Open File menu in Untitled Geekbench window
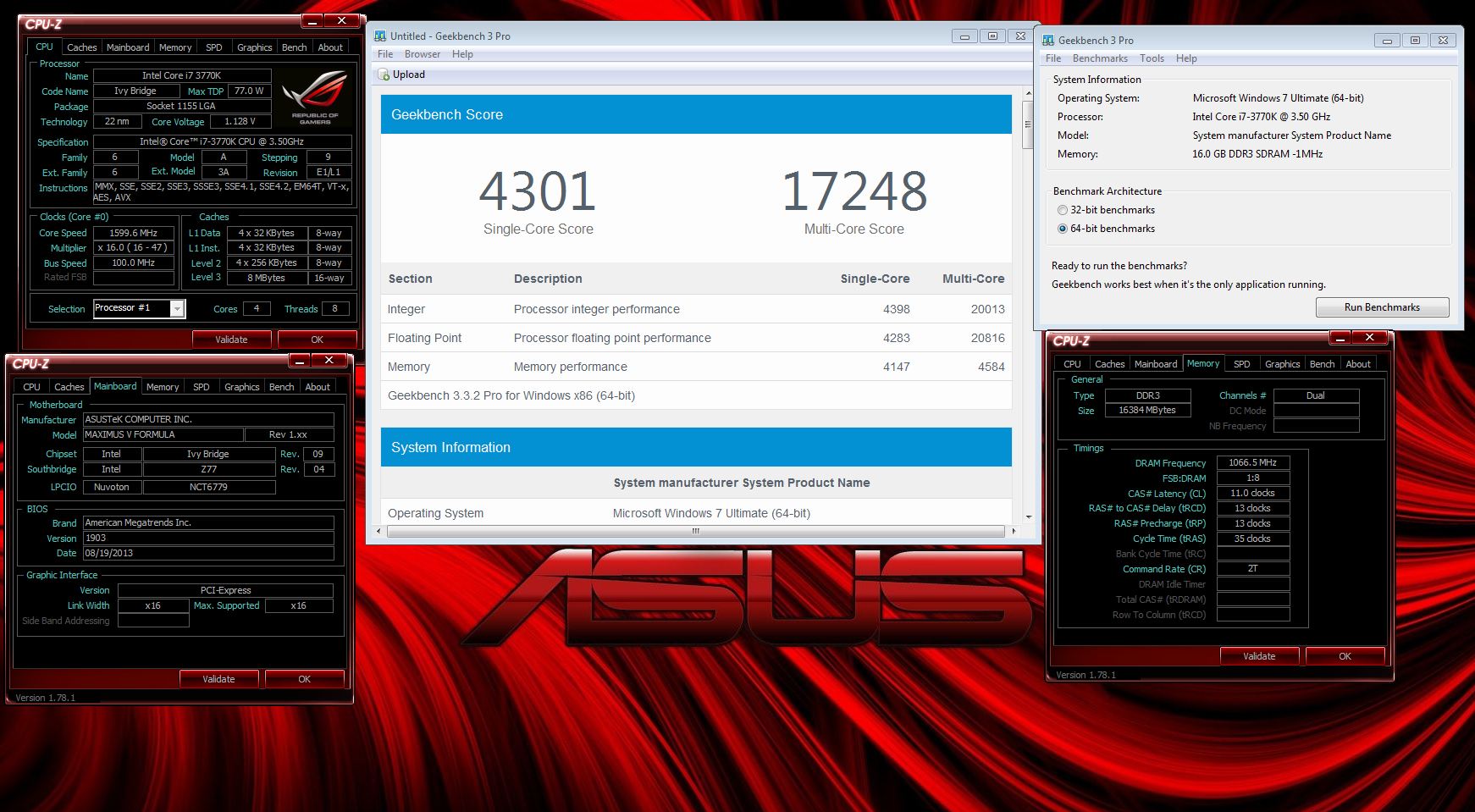 point(385,54)
